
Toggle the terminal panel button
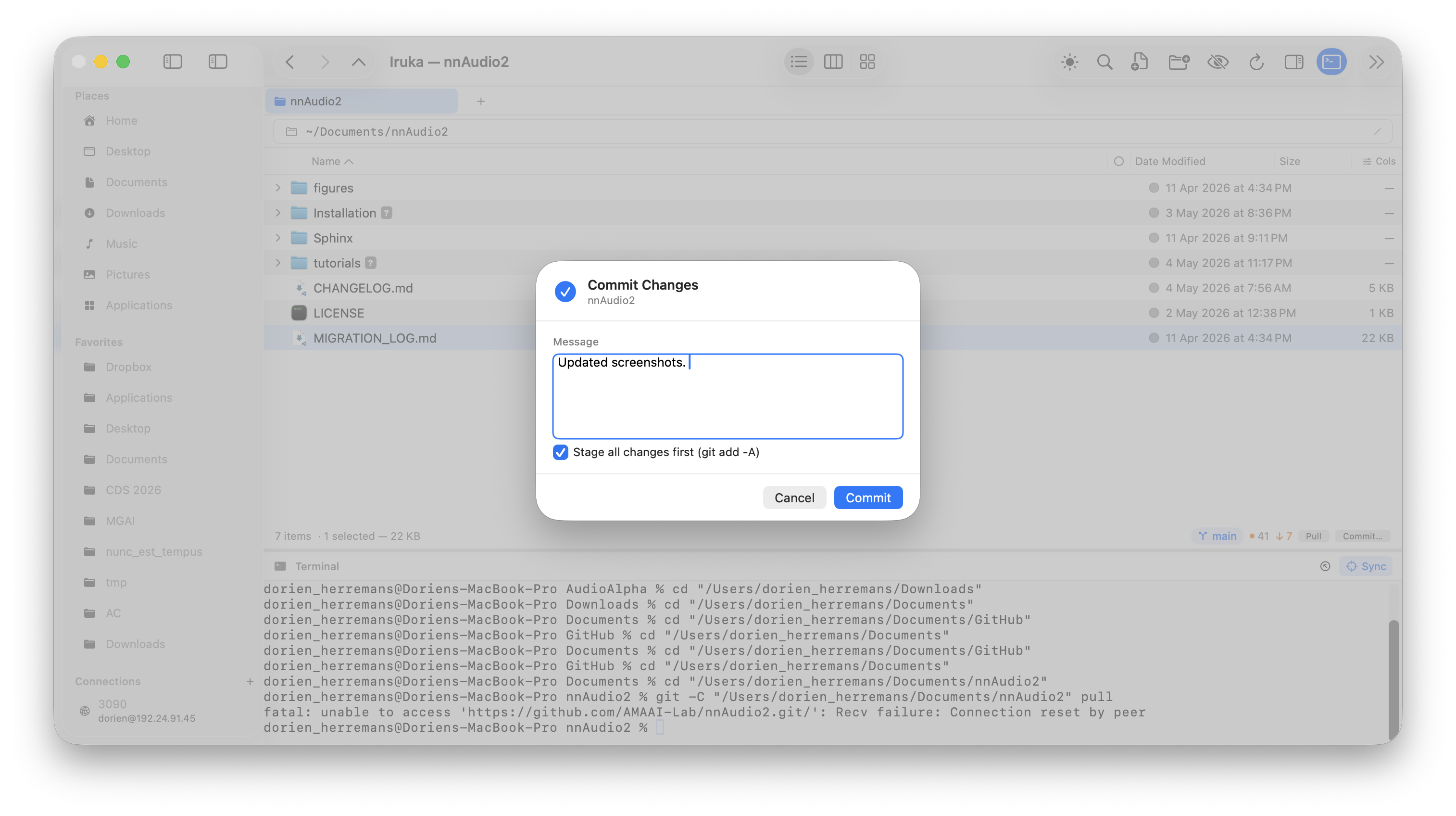[x=1331, y=62]
